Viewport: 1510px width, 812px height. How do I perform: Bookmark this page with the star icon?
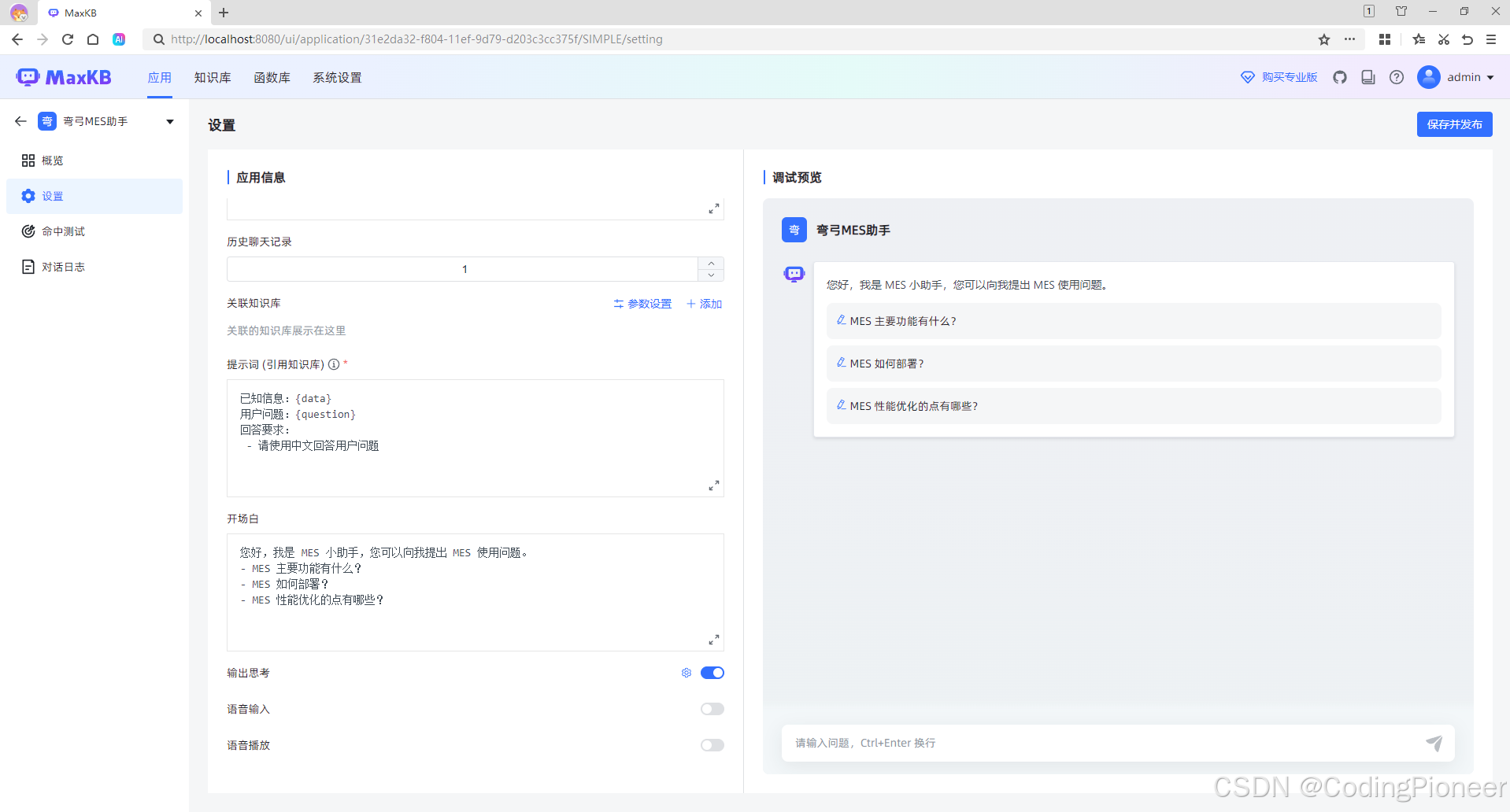[1324, 39]
